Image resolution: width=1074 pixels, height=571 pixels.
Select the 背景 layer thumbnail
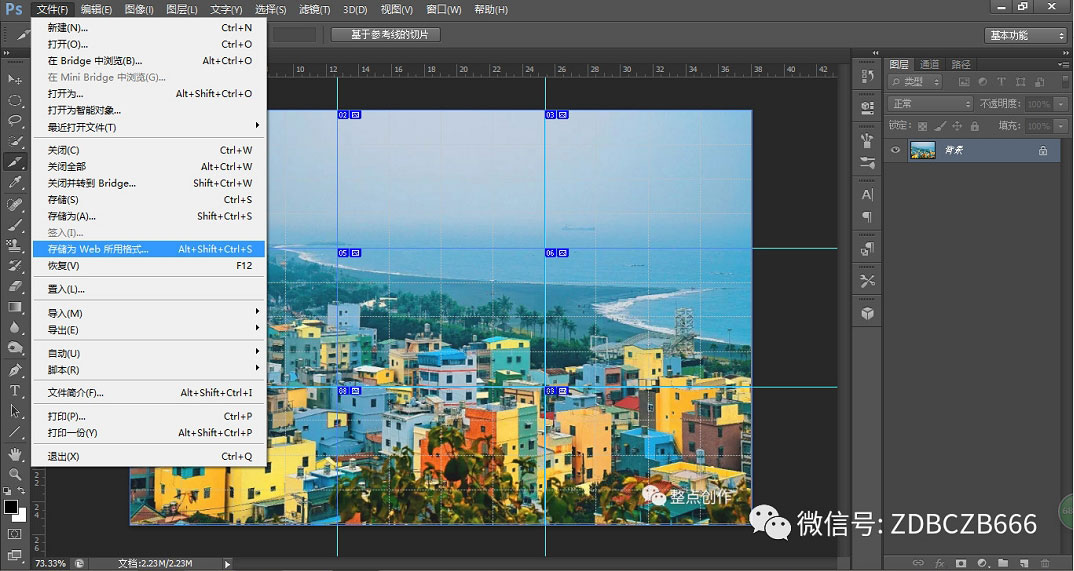point(922,150)
